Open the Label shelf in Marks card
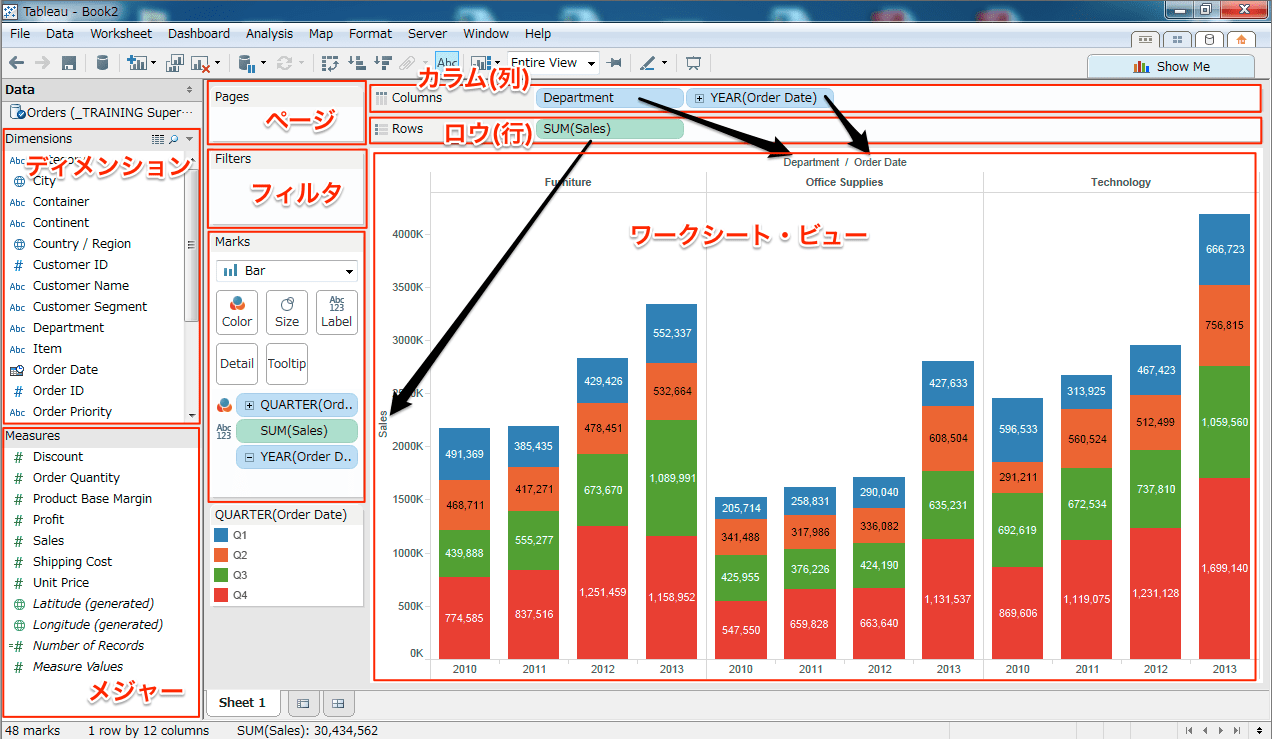The image size is (1272, 739). click(x=336, y=312)
